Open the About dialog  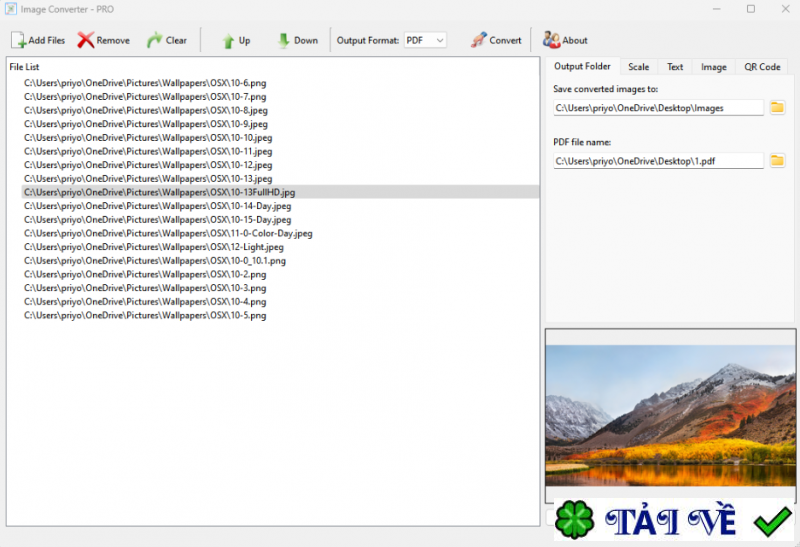point(565,40)
